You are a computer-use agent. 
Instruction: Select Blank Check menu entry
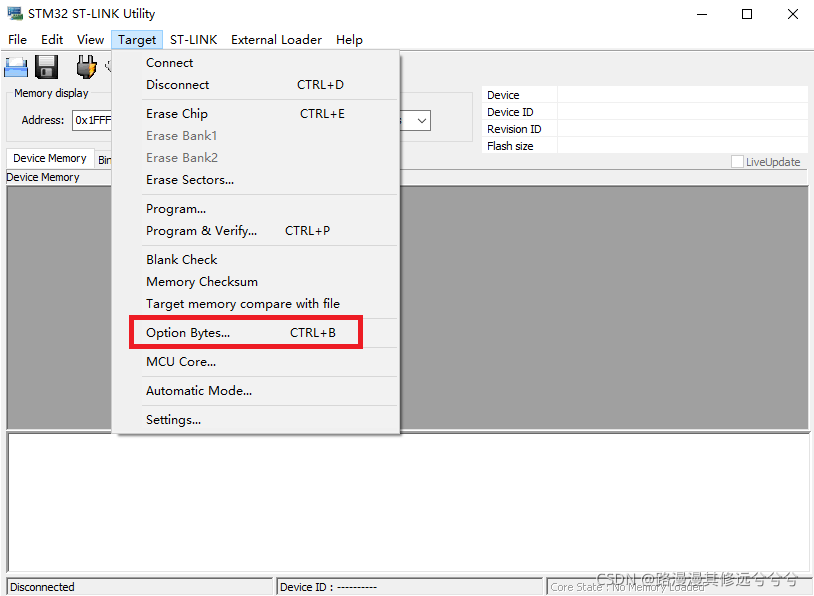[256, 260]
